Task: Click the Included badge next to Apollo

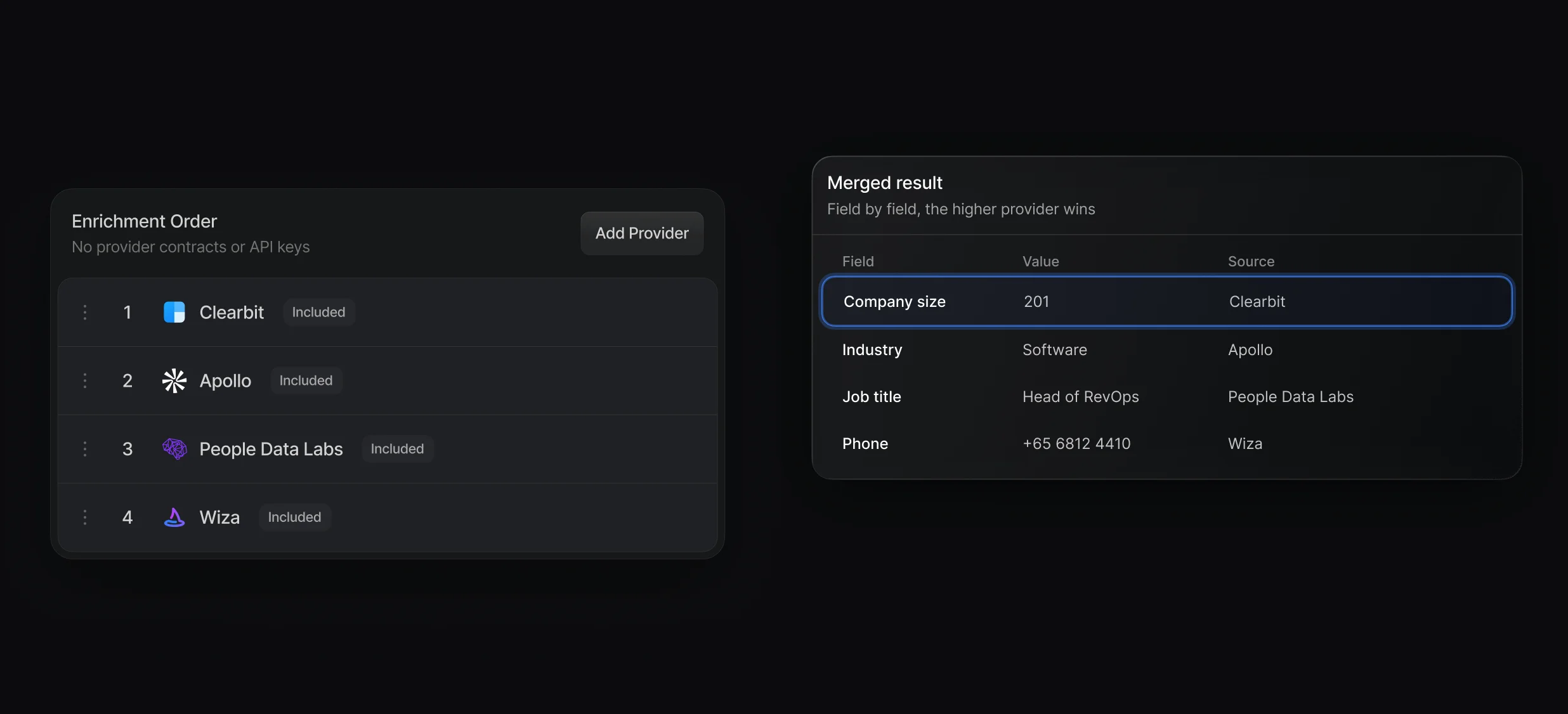Action: (306, 380)
